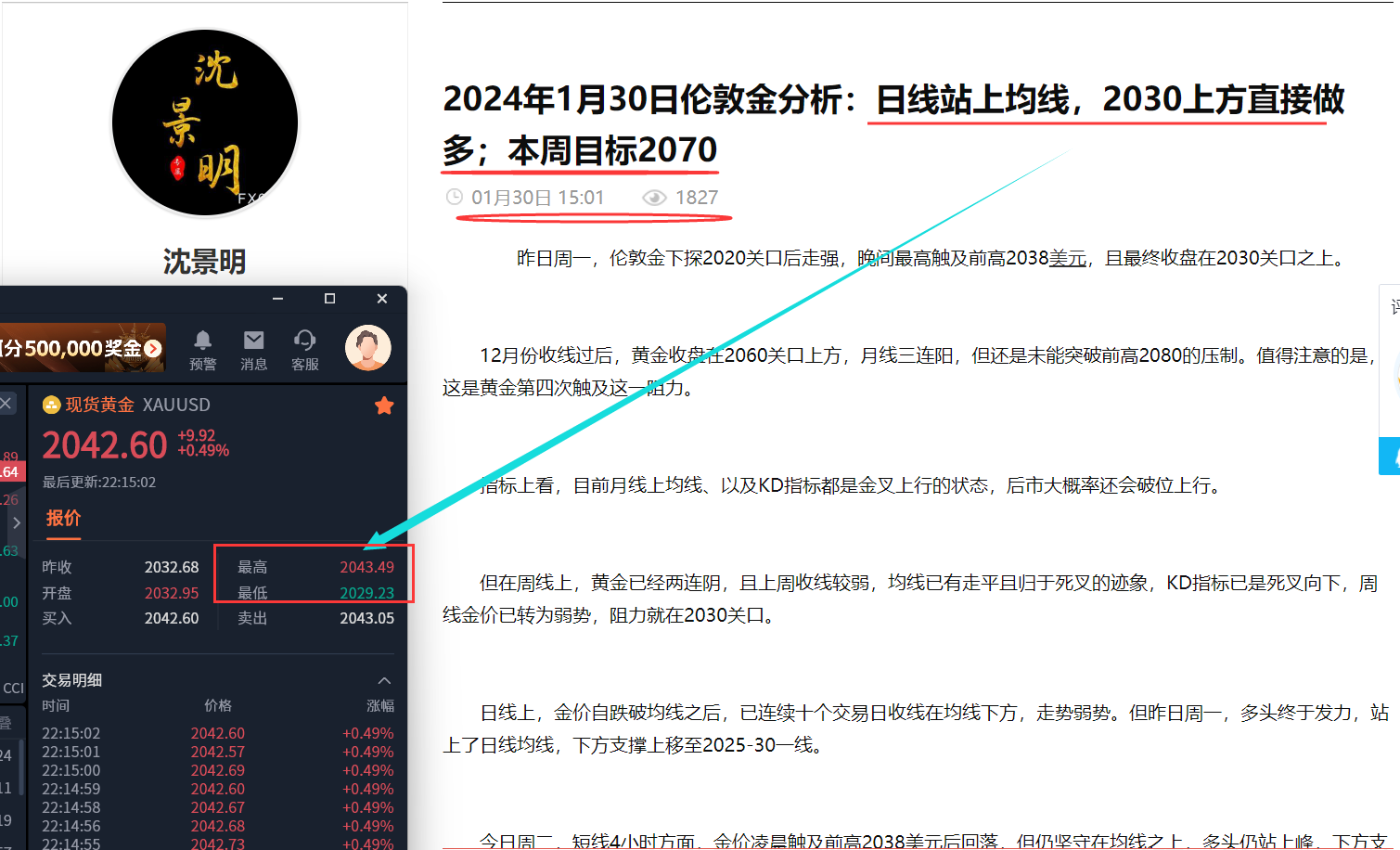Select the 22:14:59 transaction row
Viewport: 1400px width, 850px height.
(218, 789)
